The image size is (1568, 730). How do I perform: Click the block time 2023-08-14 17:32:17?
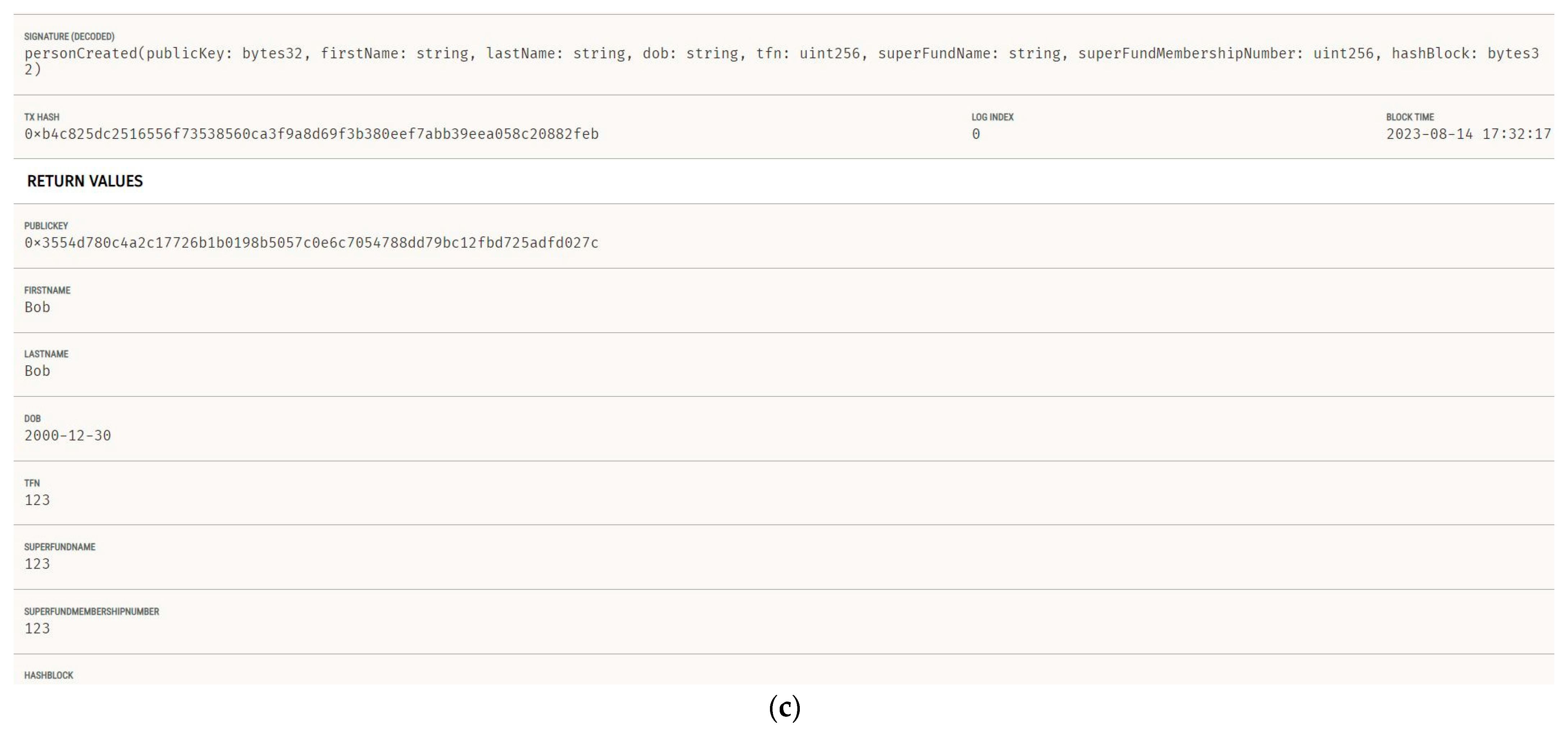pyautogui.click(x=1468, y=134)
